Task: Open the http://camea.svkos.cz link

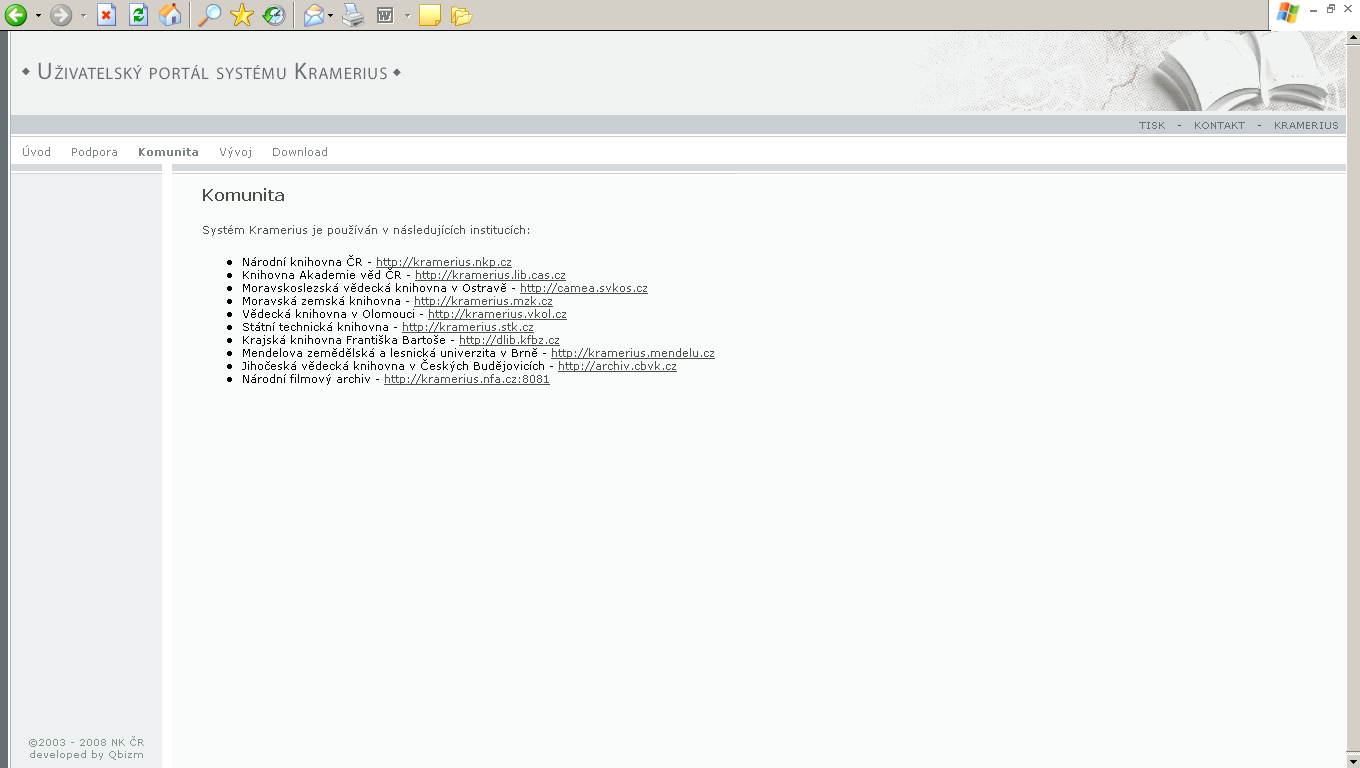Action: [x=584, y=288]
